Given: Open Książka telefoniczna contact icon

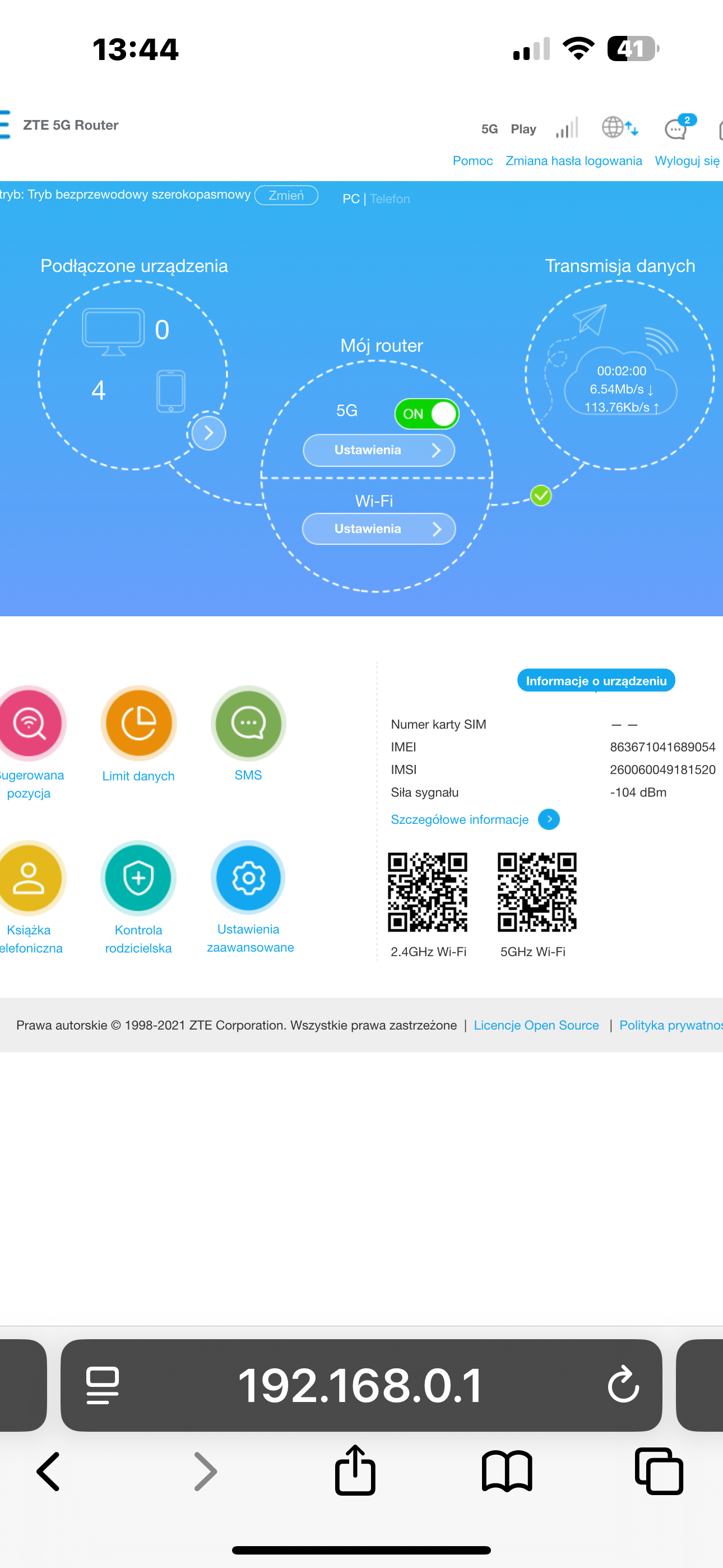Looking at the screenshot, I should tap(28, 877).
